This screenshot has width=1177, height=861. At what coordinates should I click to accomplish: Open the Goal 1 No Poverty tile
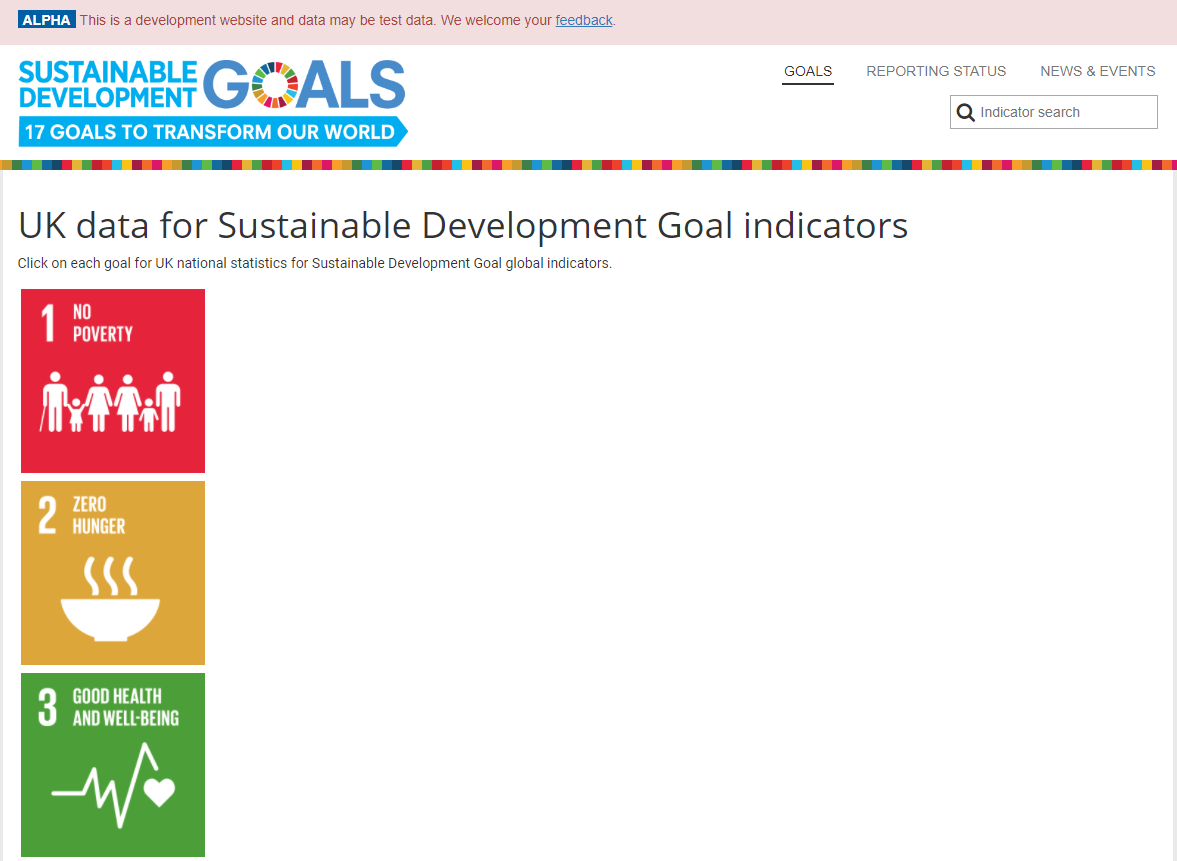(x=112, y=380)
